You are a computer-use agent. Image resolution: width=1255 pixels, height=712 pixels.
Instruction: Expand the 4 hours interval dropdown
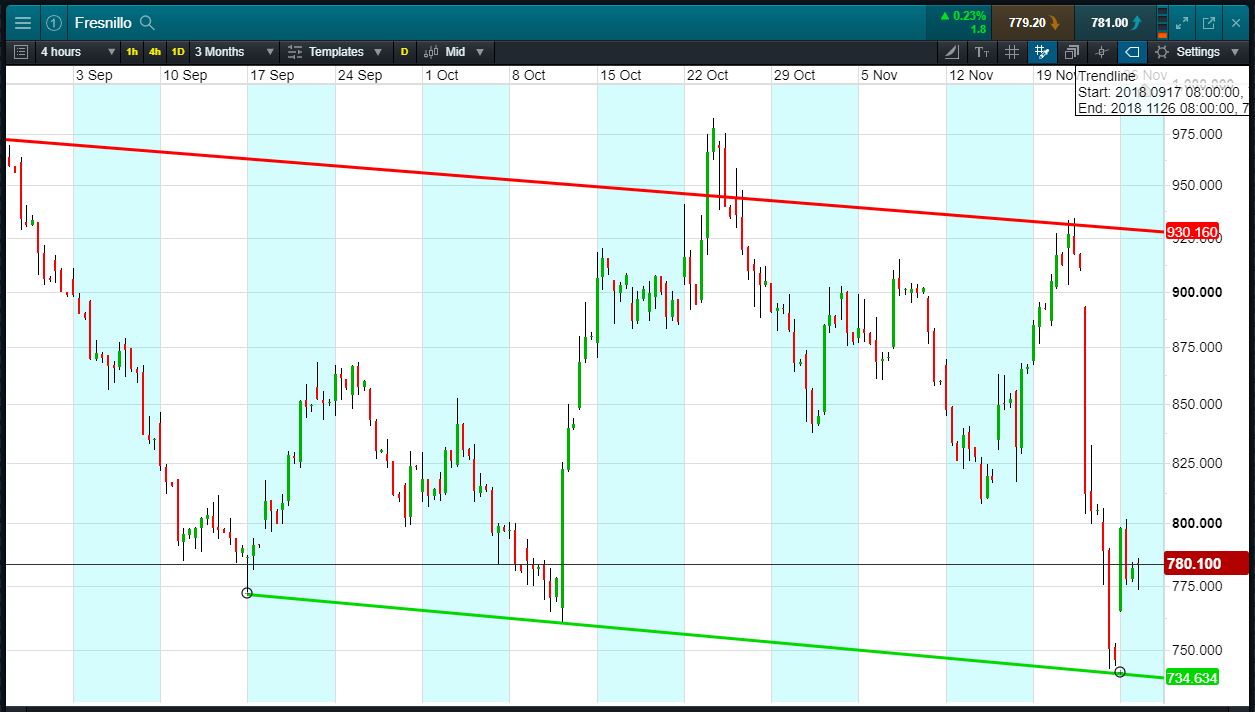[78, 52]
